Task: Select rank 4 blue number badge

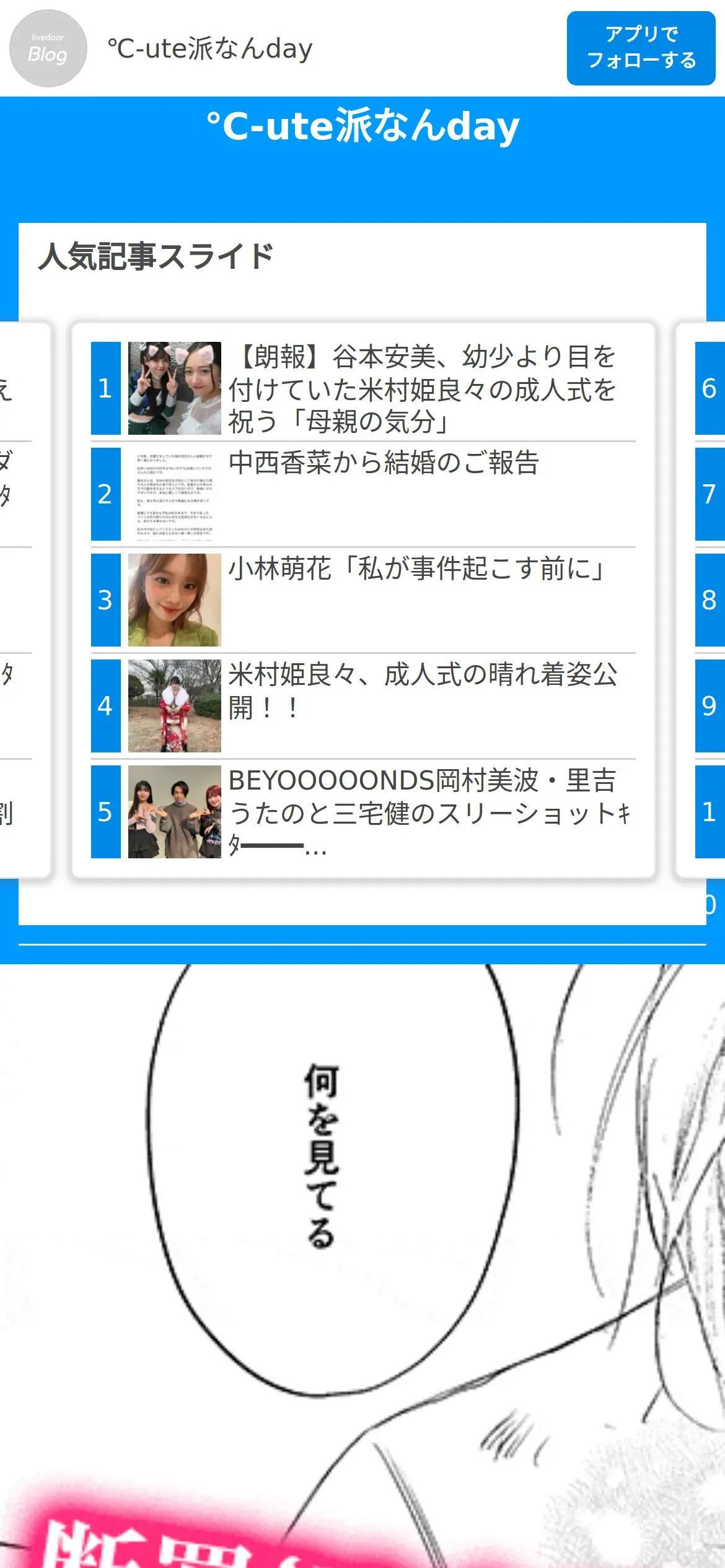Action: pyautogui.click(x=106, y=706)
